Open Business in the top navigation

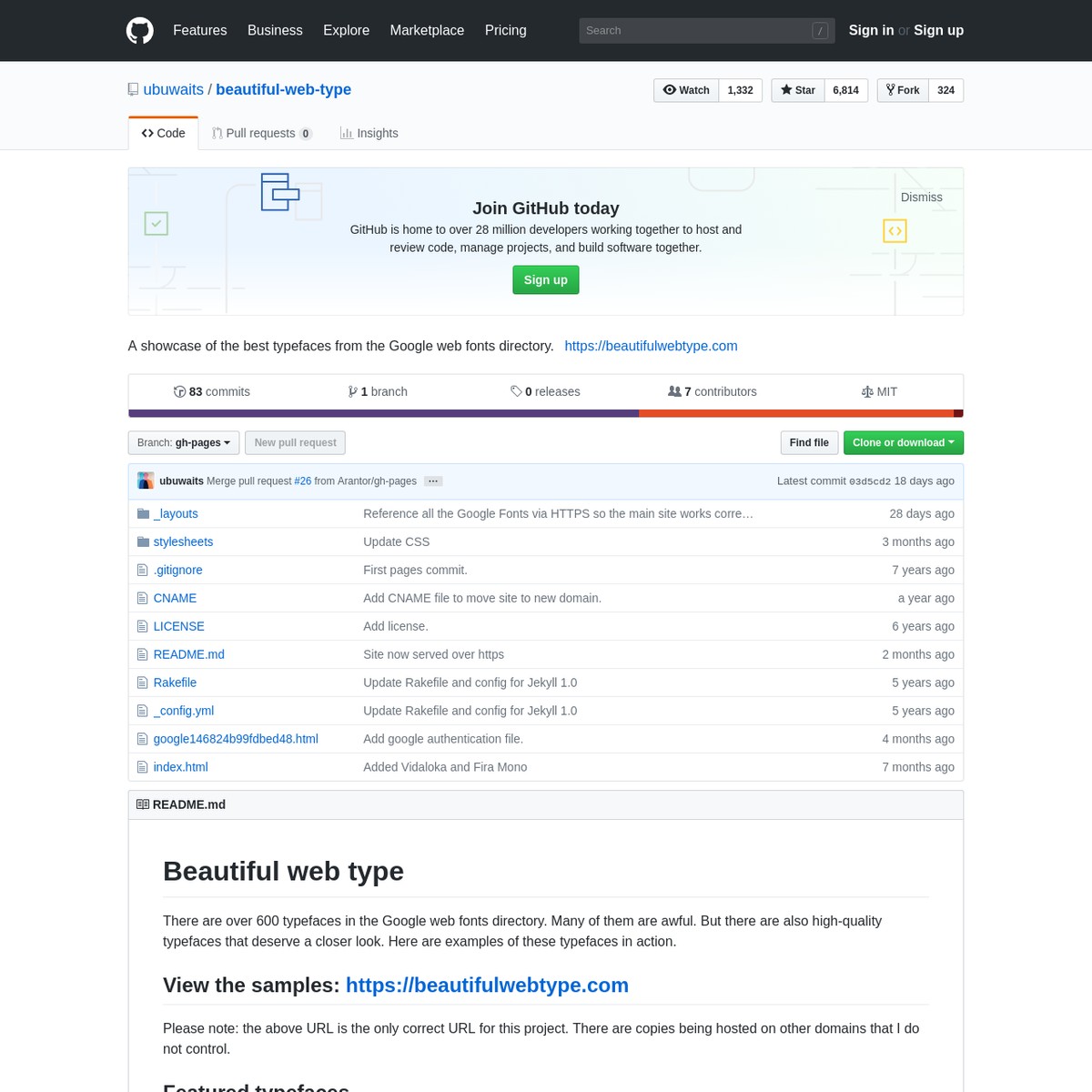coord(275,31)
